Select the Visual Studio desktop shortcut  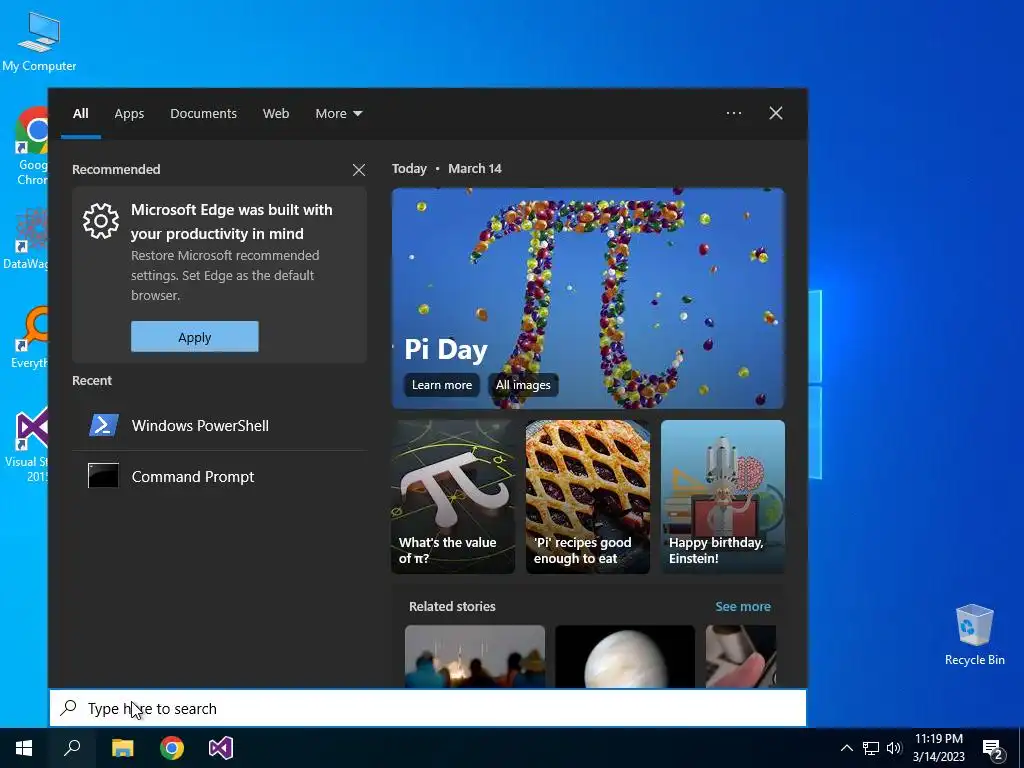[x=27, y=446]
